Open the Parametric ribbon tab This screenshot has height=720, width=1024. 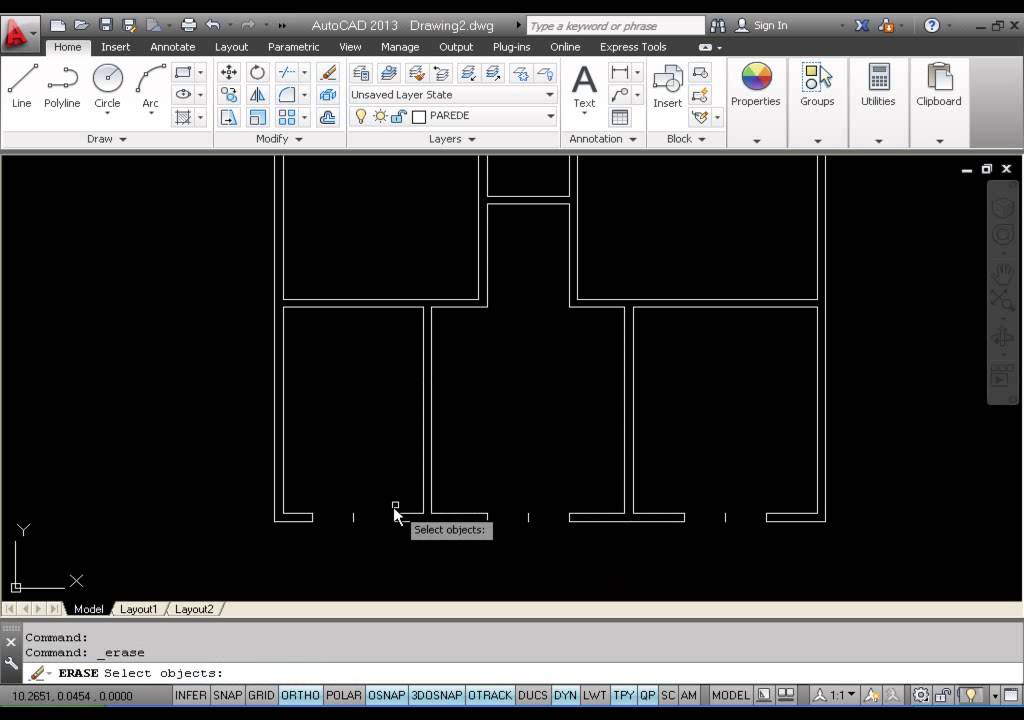point(293,47)
